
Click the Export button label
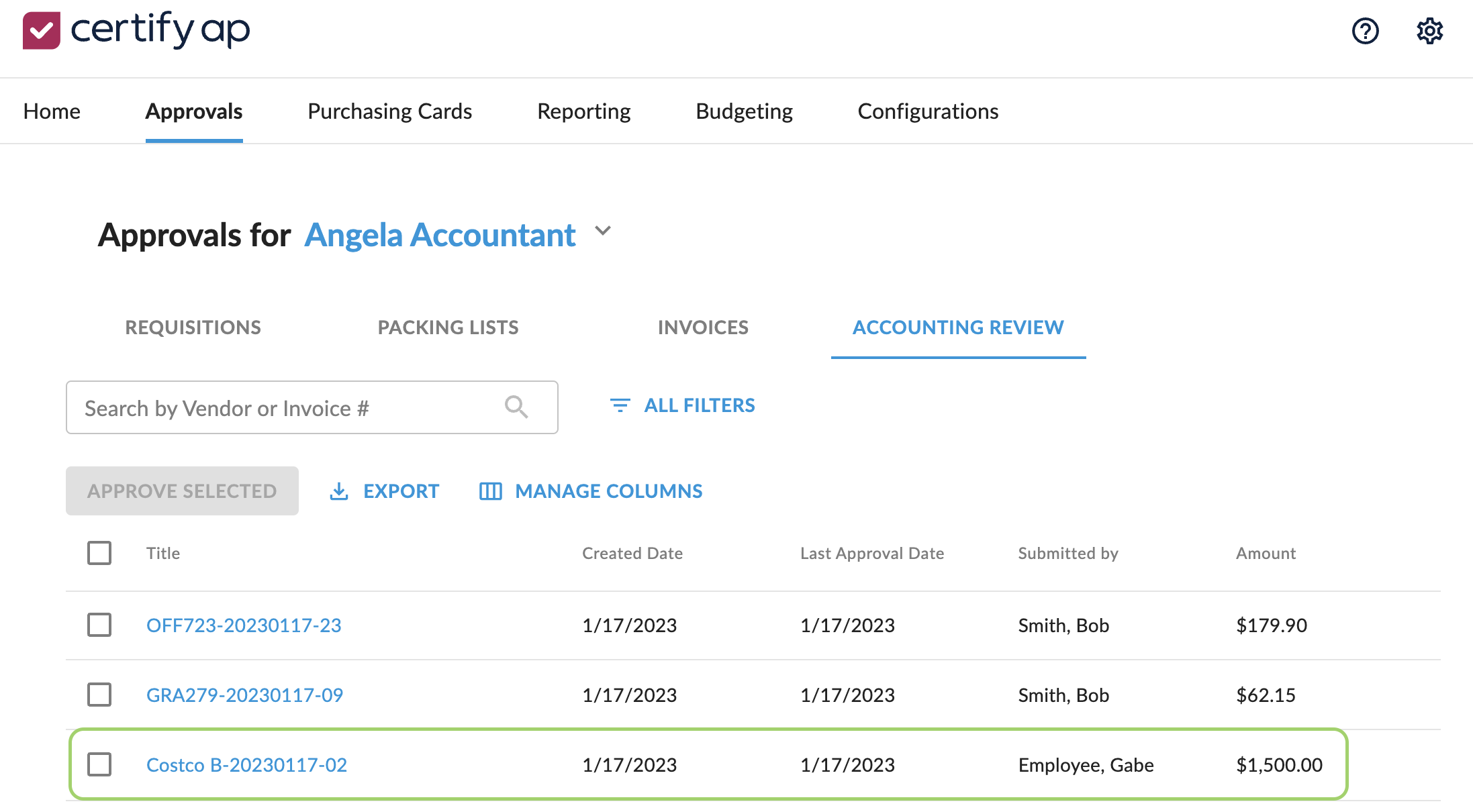401,491
